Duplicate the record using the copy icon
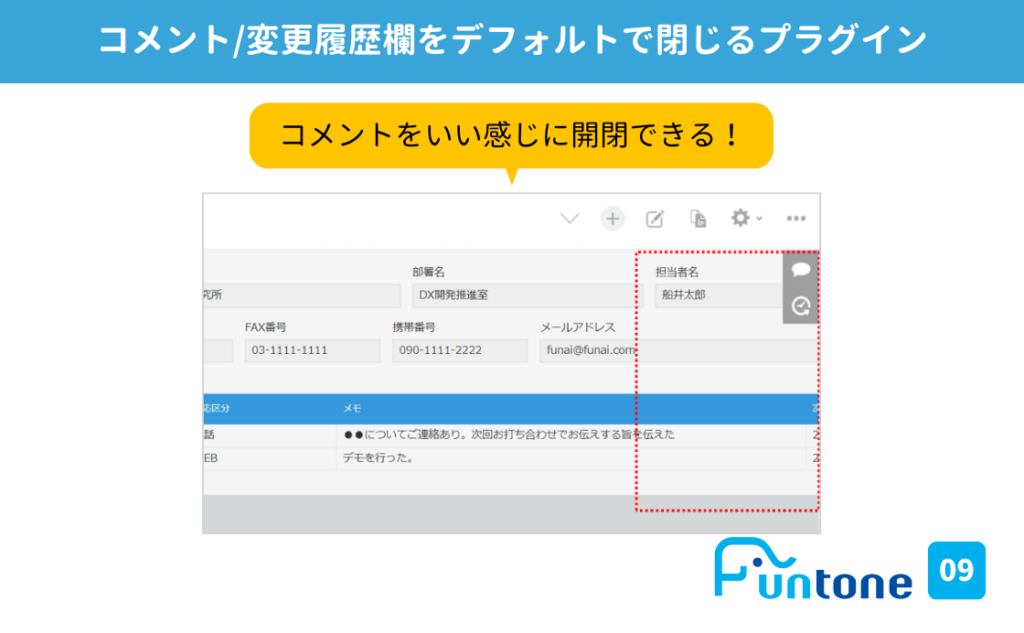Screen dimensions: 1024x633 (698, 218)
